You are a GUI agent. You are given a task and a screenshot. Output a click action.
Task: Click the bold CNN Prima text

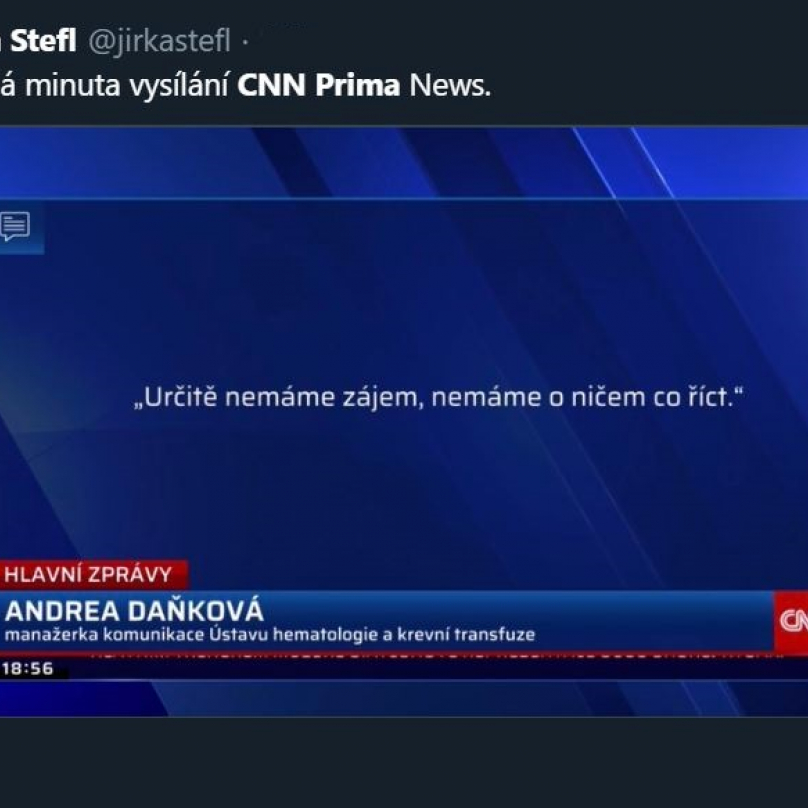[x=318, y=86]
